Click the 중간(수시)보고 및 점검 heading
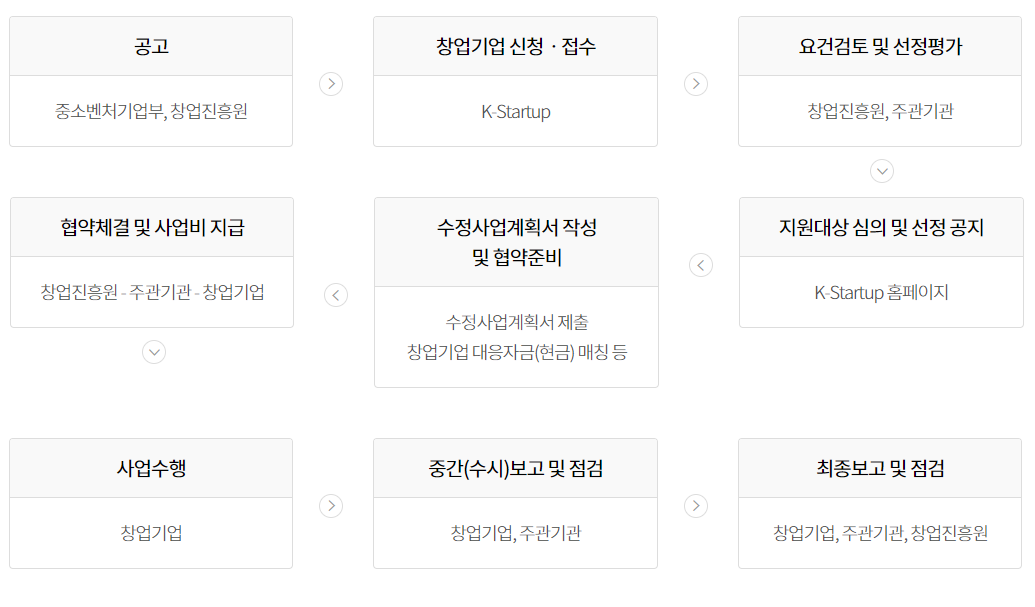 click(x=516, y=468)
